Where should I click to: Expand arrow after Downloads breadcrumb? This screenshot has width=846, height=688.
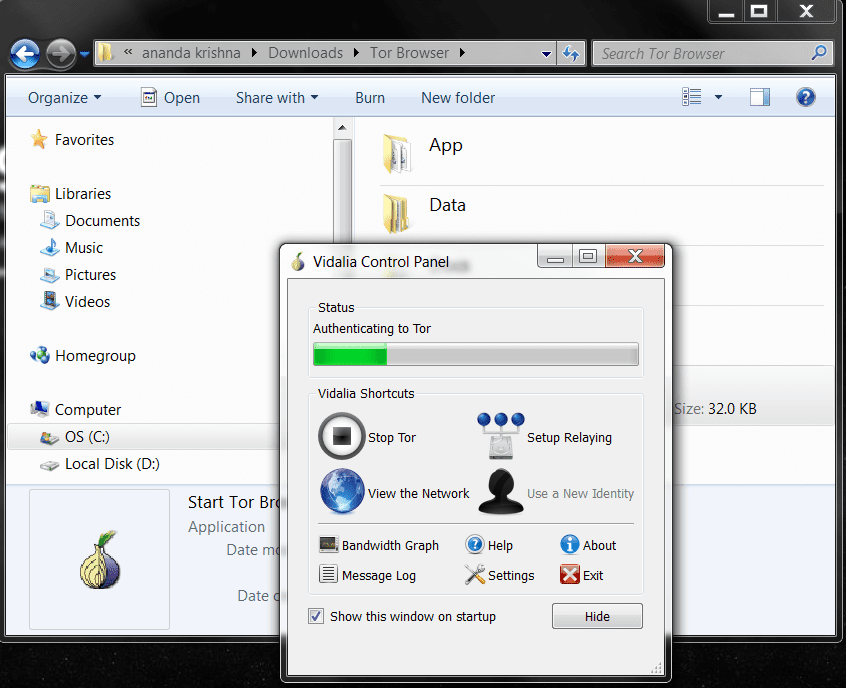356,53
